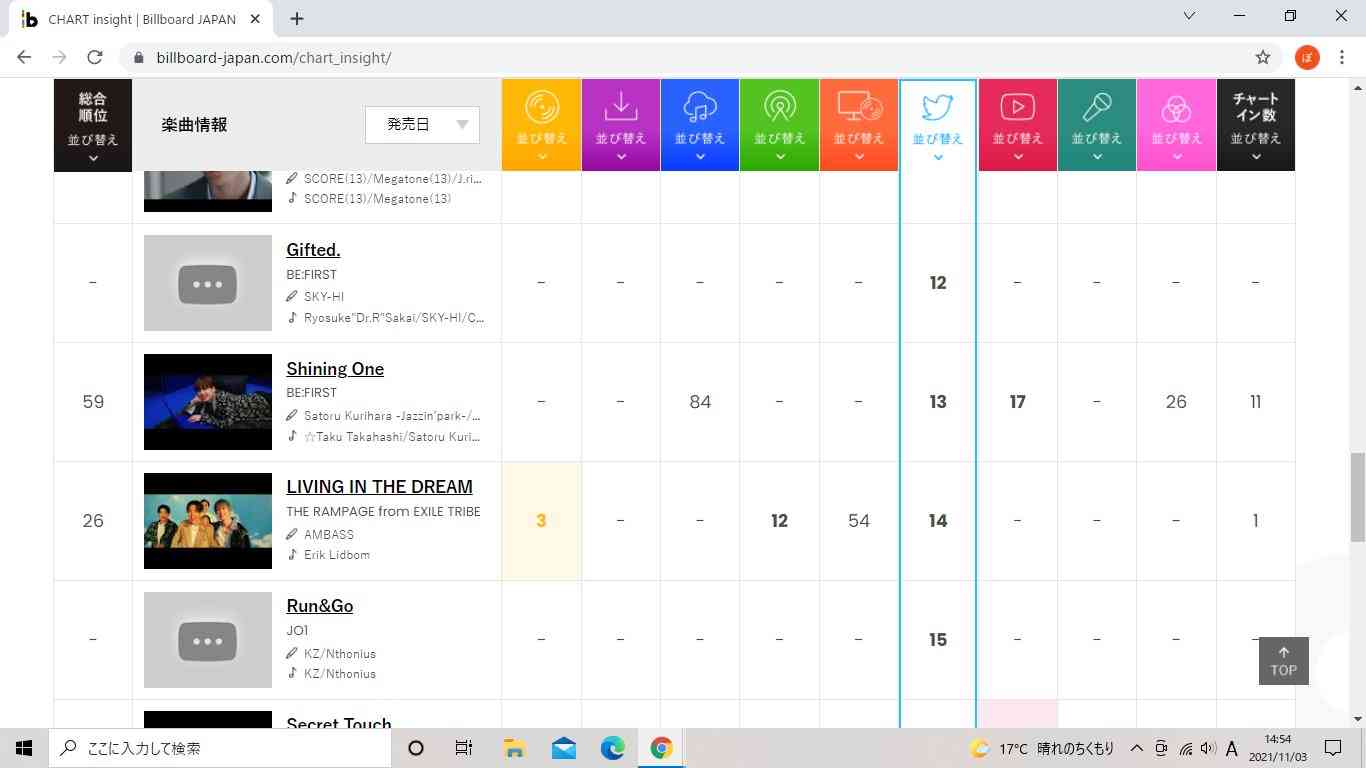Open the Shining One song link
This screenshot has width=1366, height=768.
coord(335,369)
